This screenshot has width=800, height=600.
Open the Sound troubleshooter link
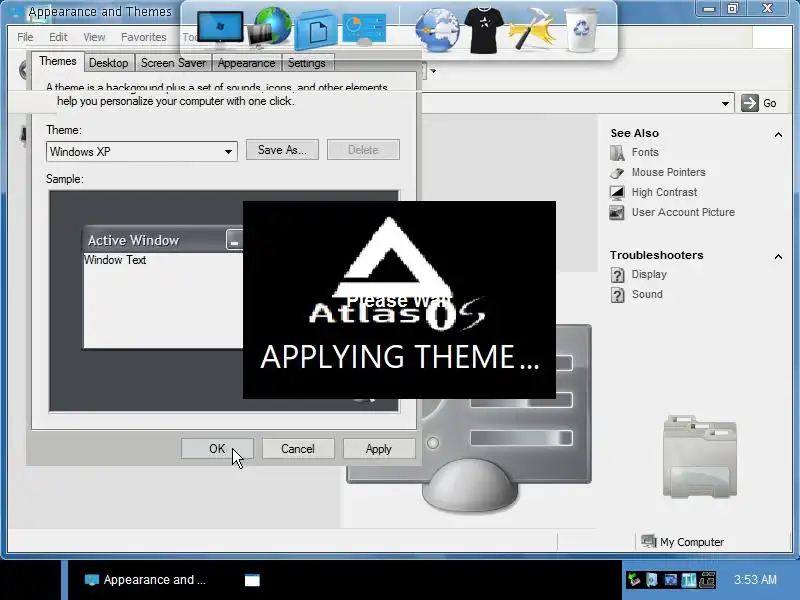coord(647,294)
